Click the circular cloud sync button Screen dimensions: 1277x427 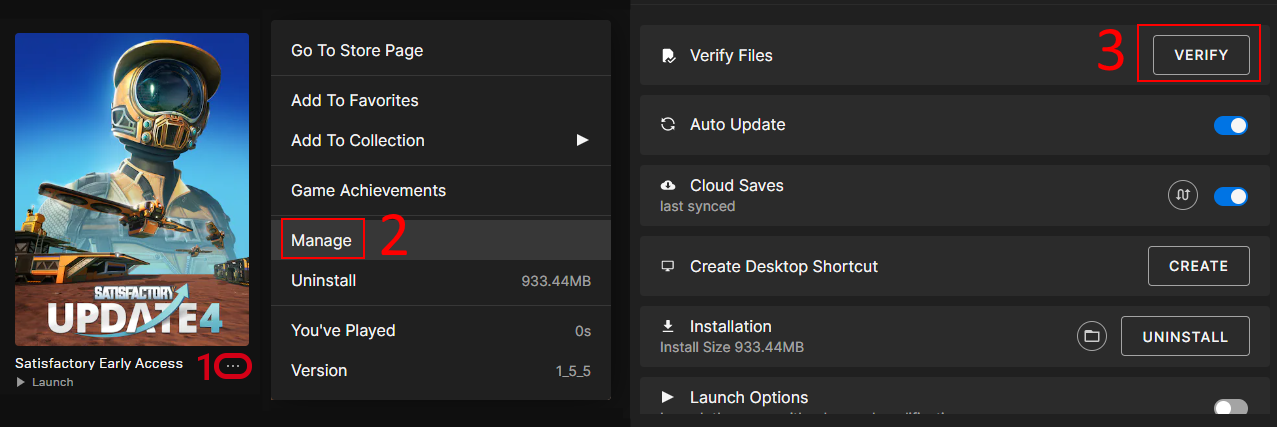[1183, 195]
